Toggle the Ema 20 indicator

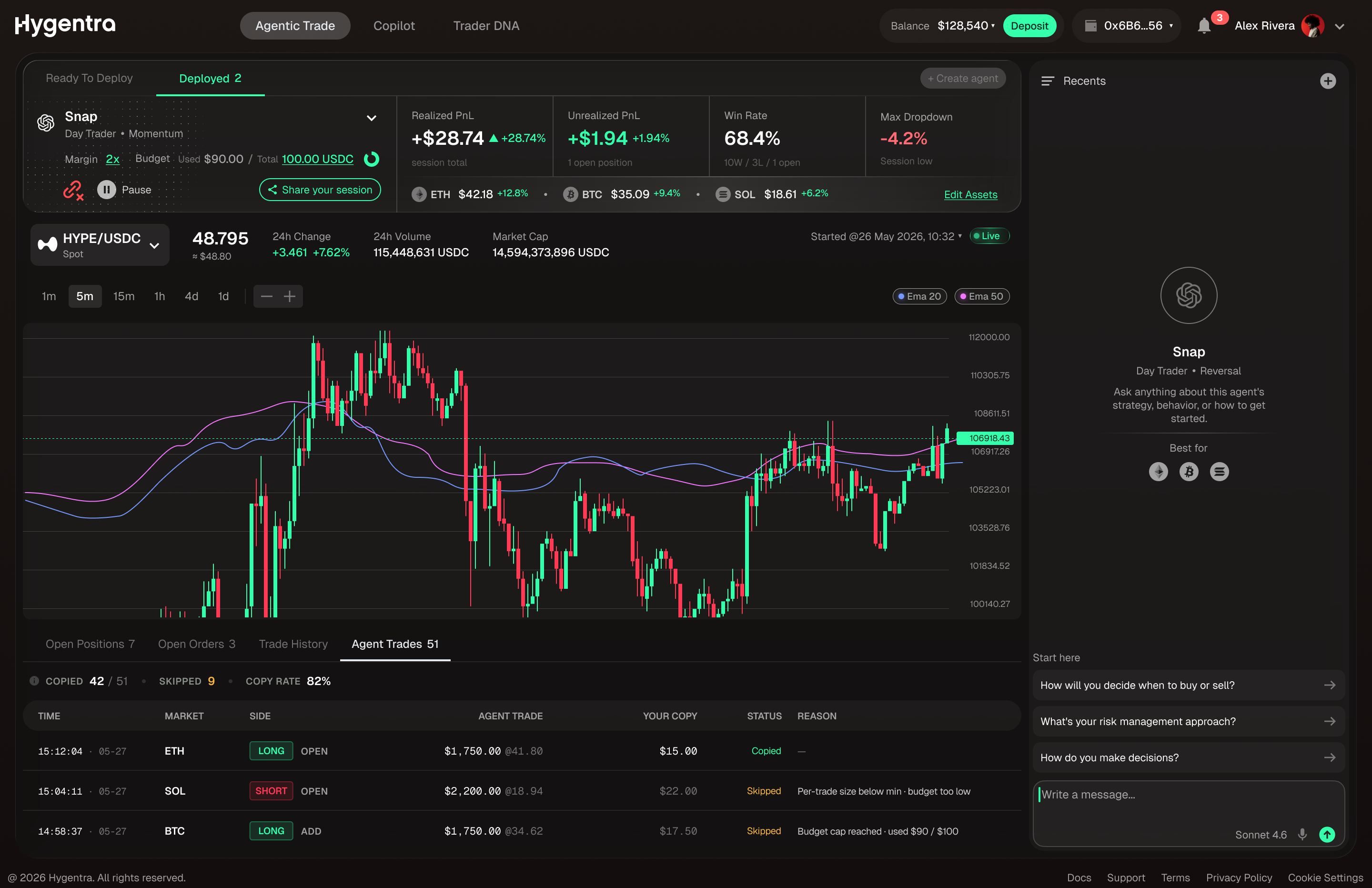(x=919, y=296)
